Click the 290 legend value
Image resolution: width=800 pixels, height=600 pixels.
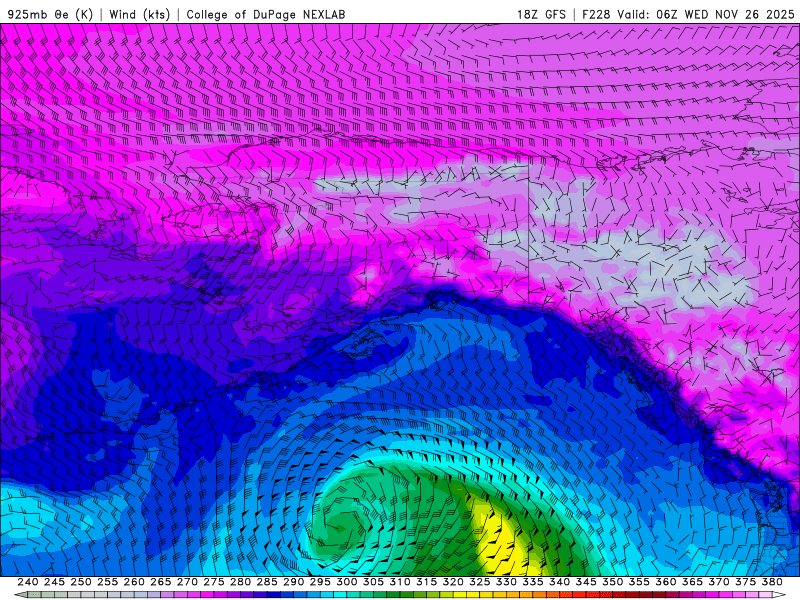point(293,582)
